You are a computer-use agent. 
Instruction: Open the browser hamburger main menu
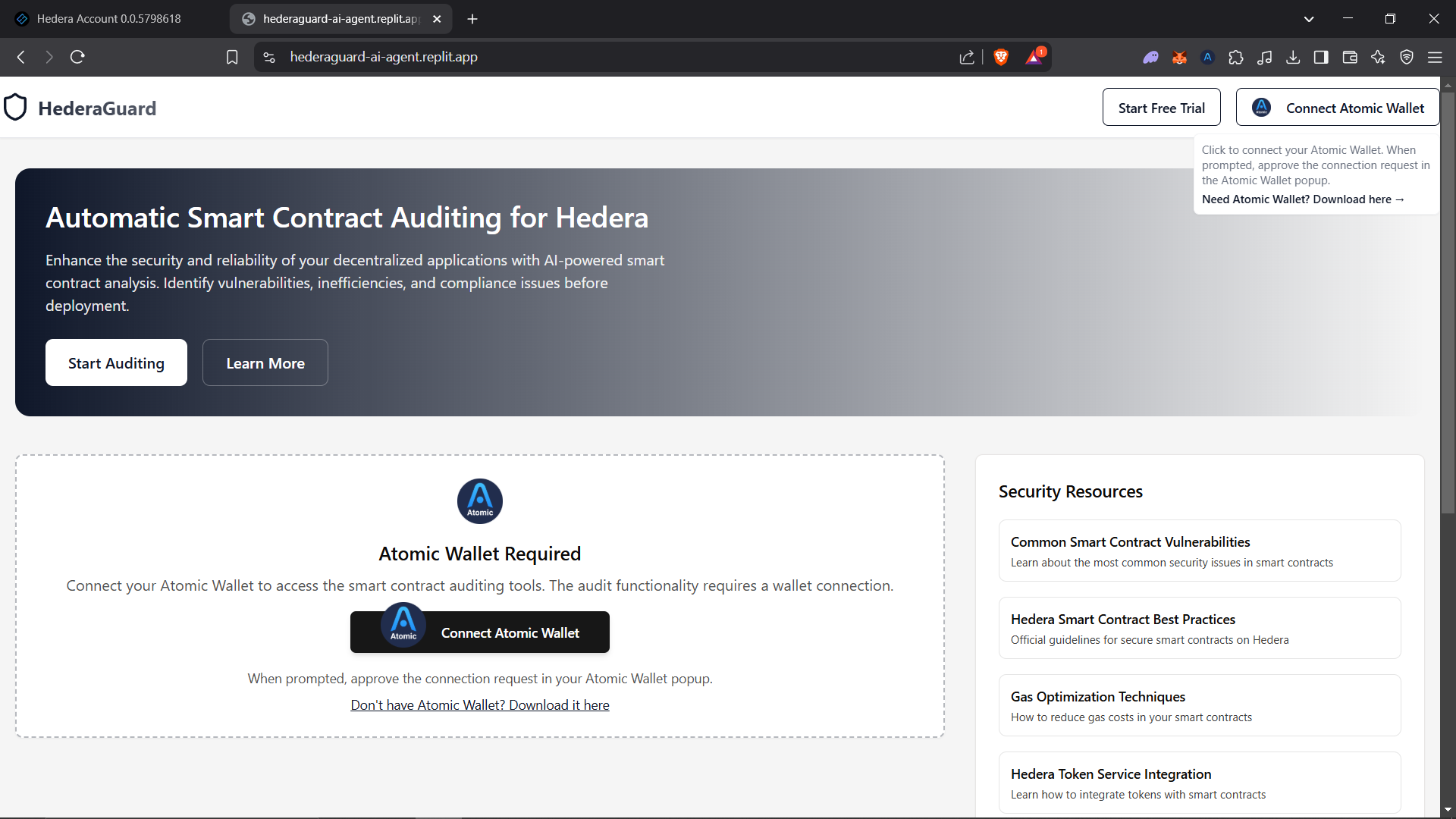(x=1435, y=57)
